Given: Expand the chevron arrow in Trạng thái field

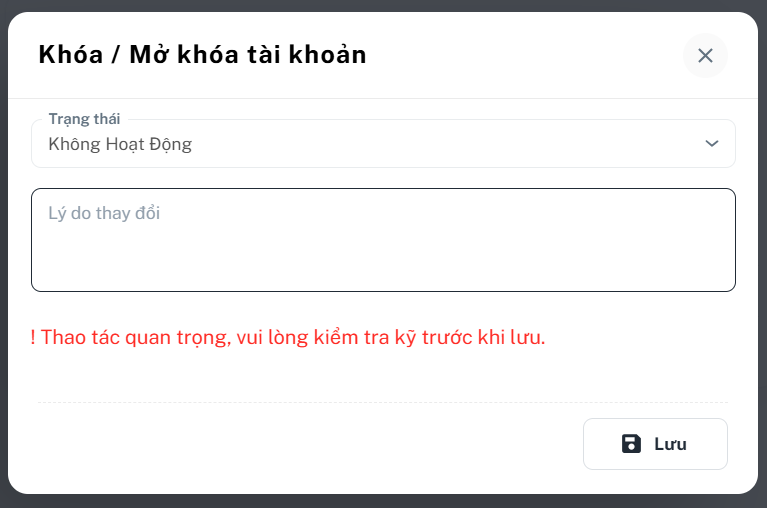Looking at the screenshot, I should coord(712,143).
